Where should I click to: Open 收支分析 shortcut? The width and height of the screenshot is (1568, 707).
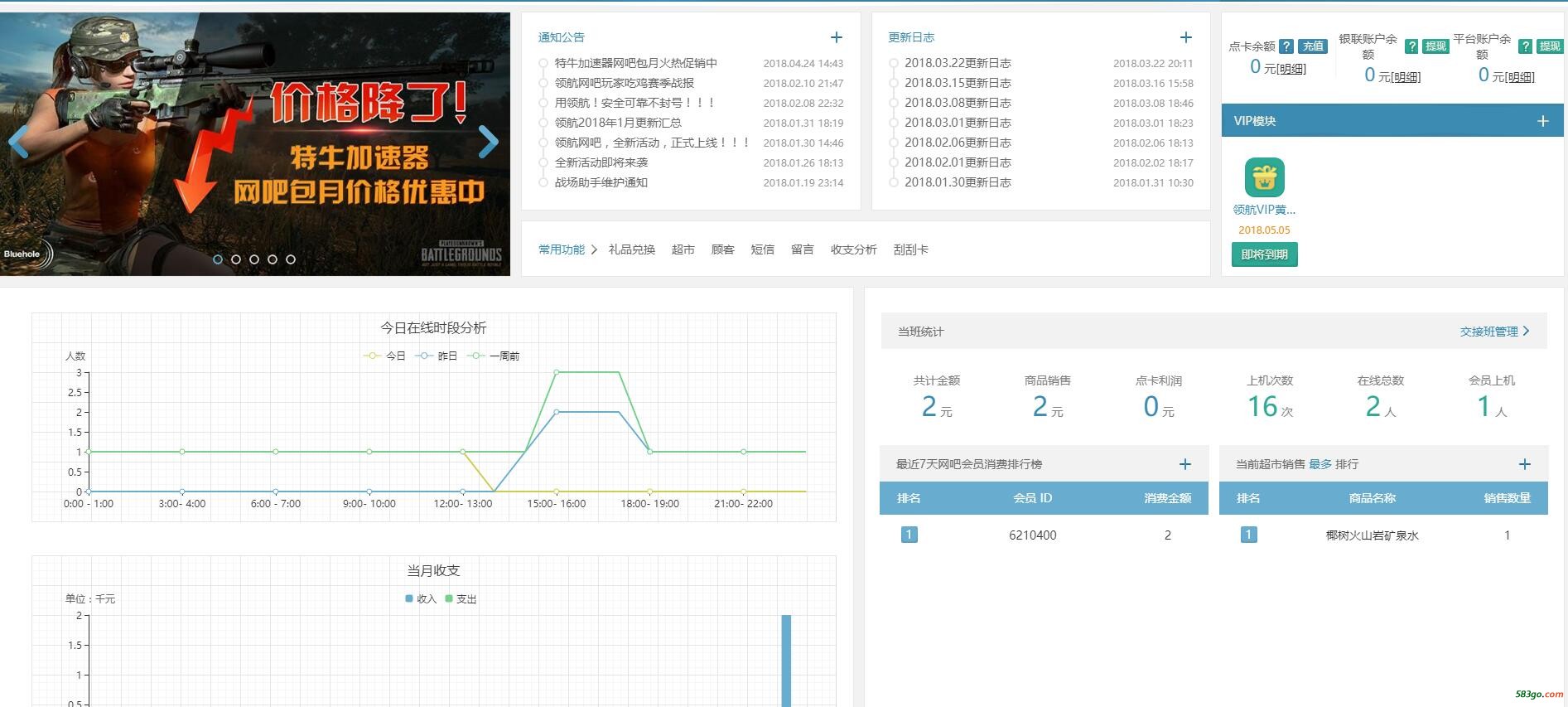pos(854,249)
